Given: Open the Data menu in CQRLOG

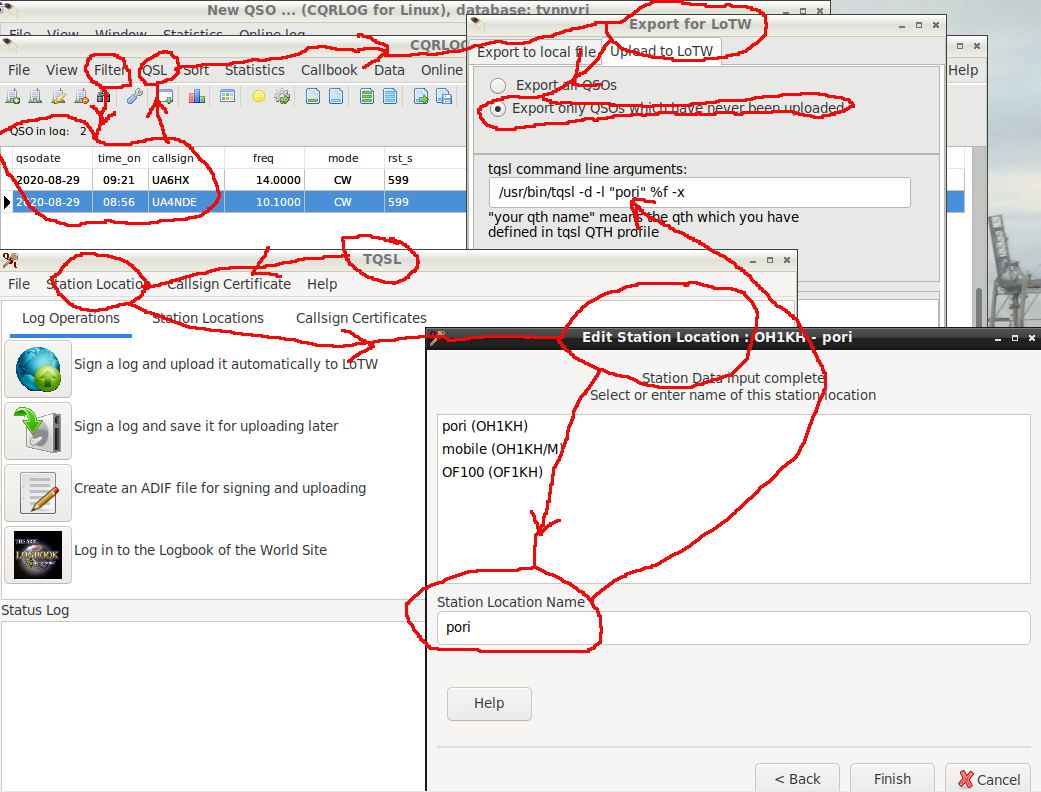Looking at the screenshot, I should click(x=389, y=70).
